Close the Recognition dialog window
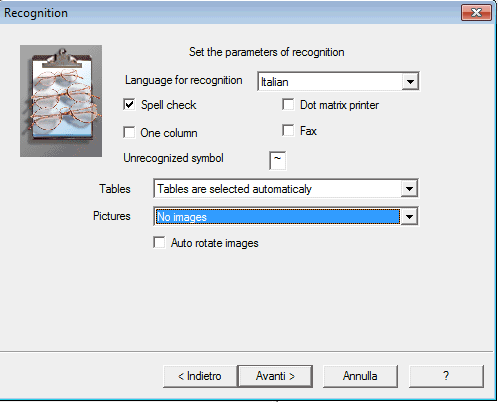This screenshot has height=402, width=498. click(x=476, y=13)
